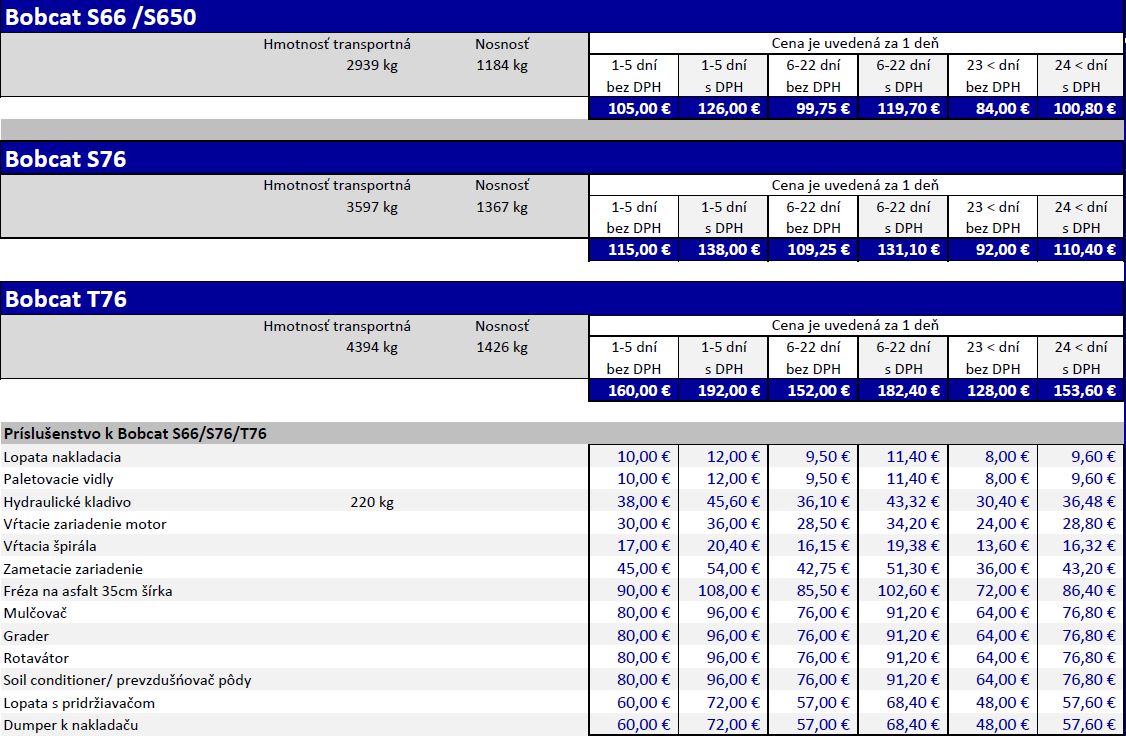Click the Lopata nakladacia row label
Image resolution: width=1126 pixels, height=736 pixels.
[x=62, y=457]
